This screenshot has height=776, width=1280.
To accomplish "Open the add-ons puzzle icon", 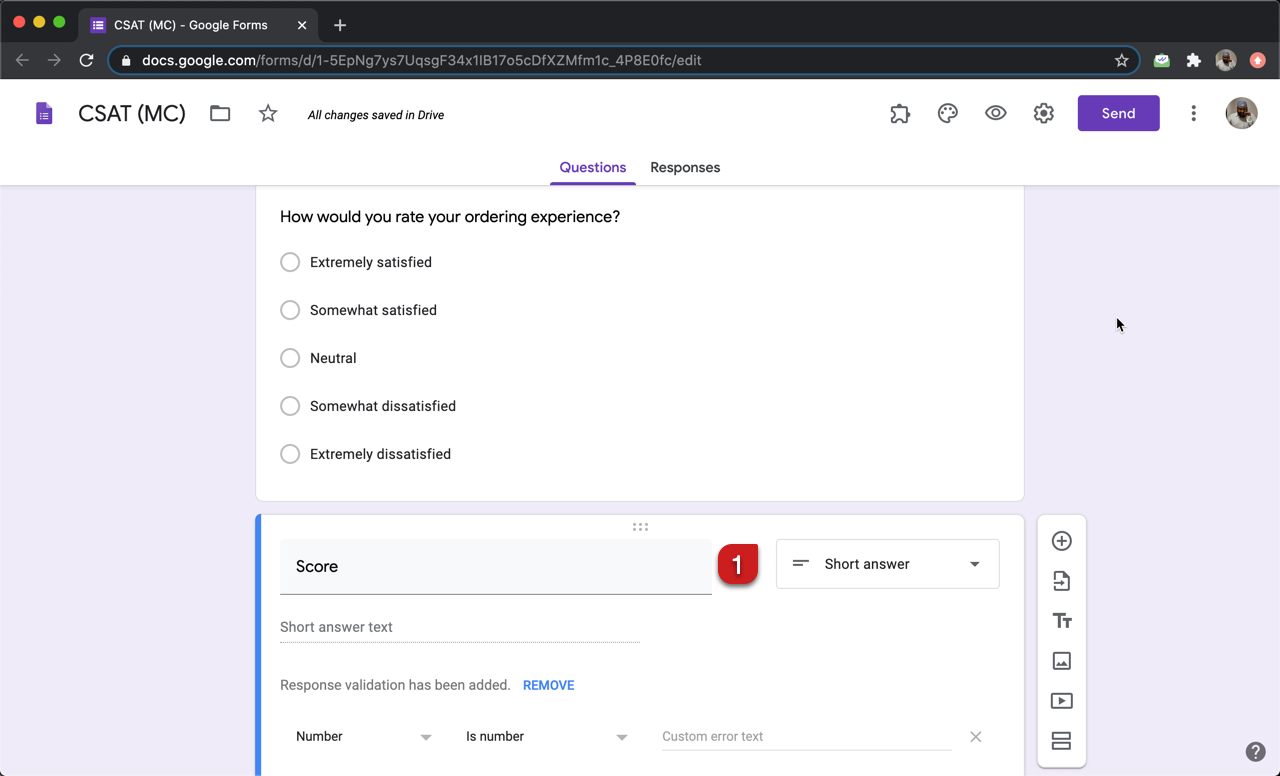I will (900, 114).
